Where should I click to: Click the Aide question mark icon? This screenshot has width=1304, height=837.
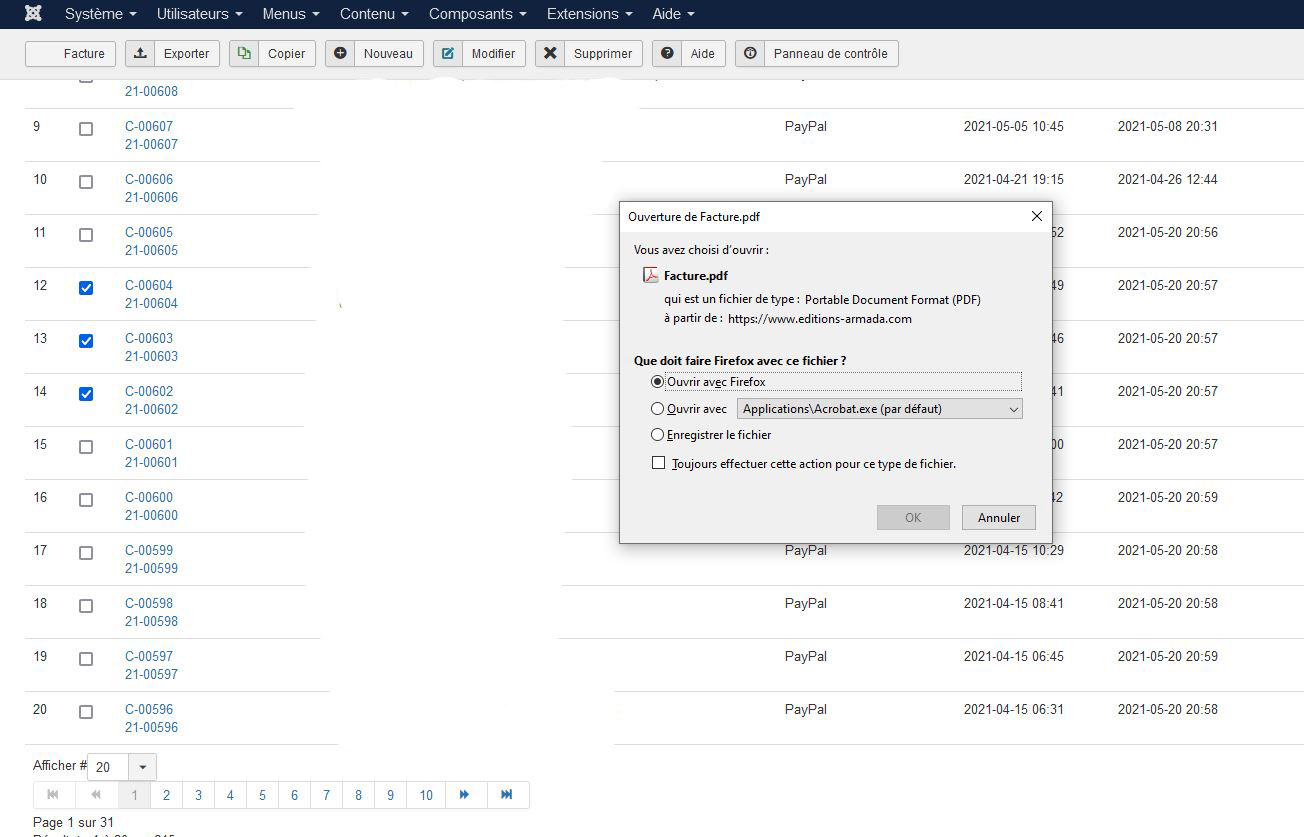tap(667, 53)
